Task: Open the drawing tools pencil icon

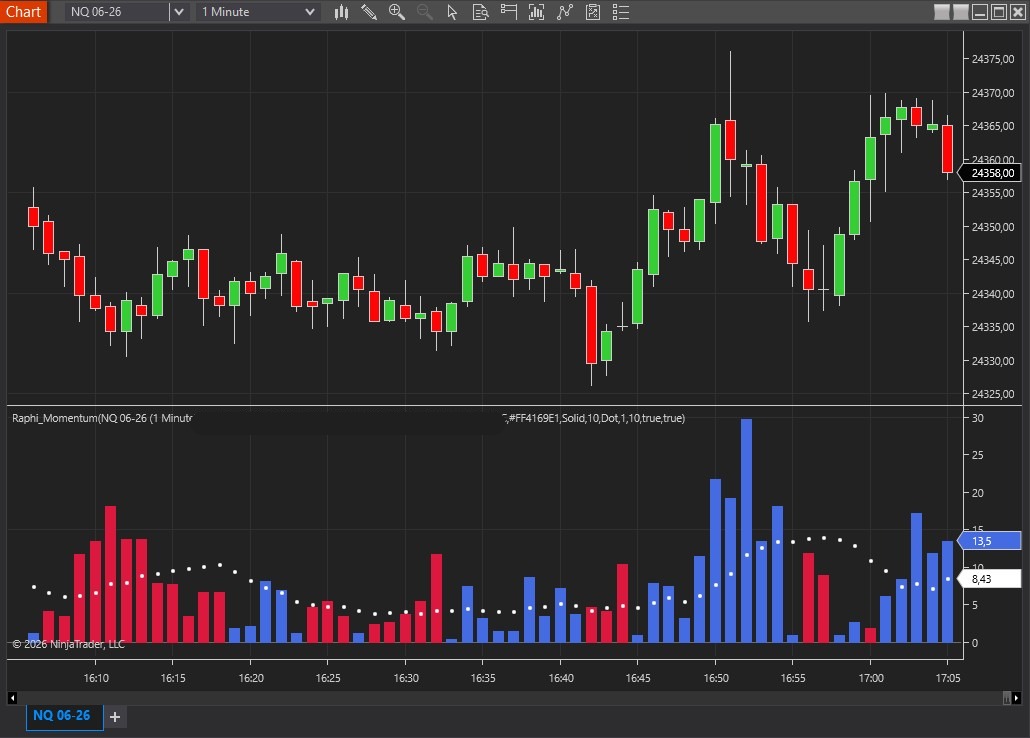Action: (x=369, y=12)
